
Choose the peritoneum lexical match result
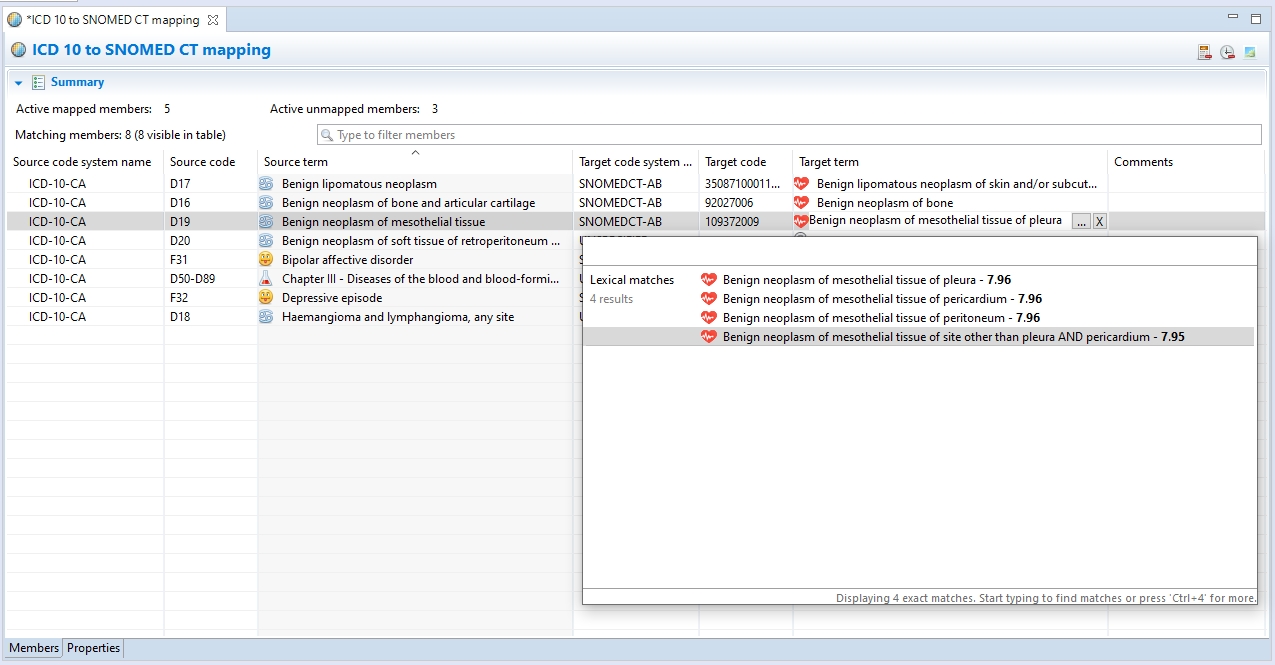pos(868,318)
